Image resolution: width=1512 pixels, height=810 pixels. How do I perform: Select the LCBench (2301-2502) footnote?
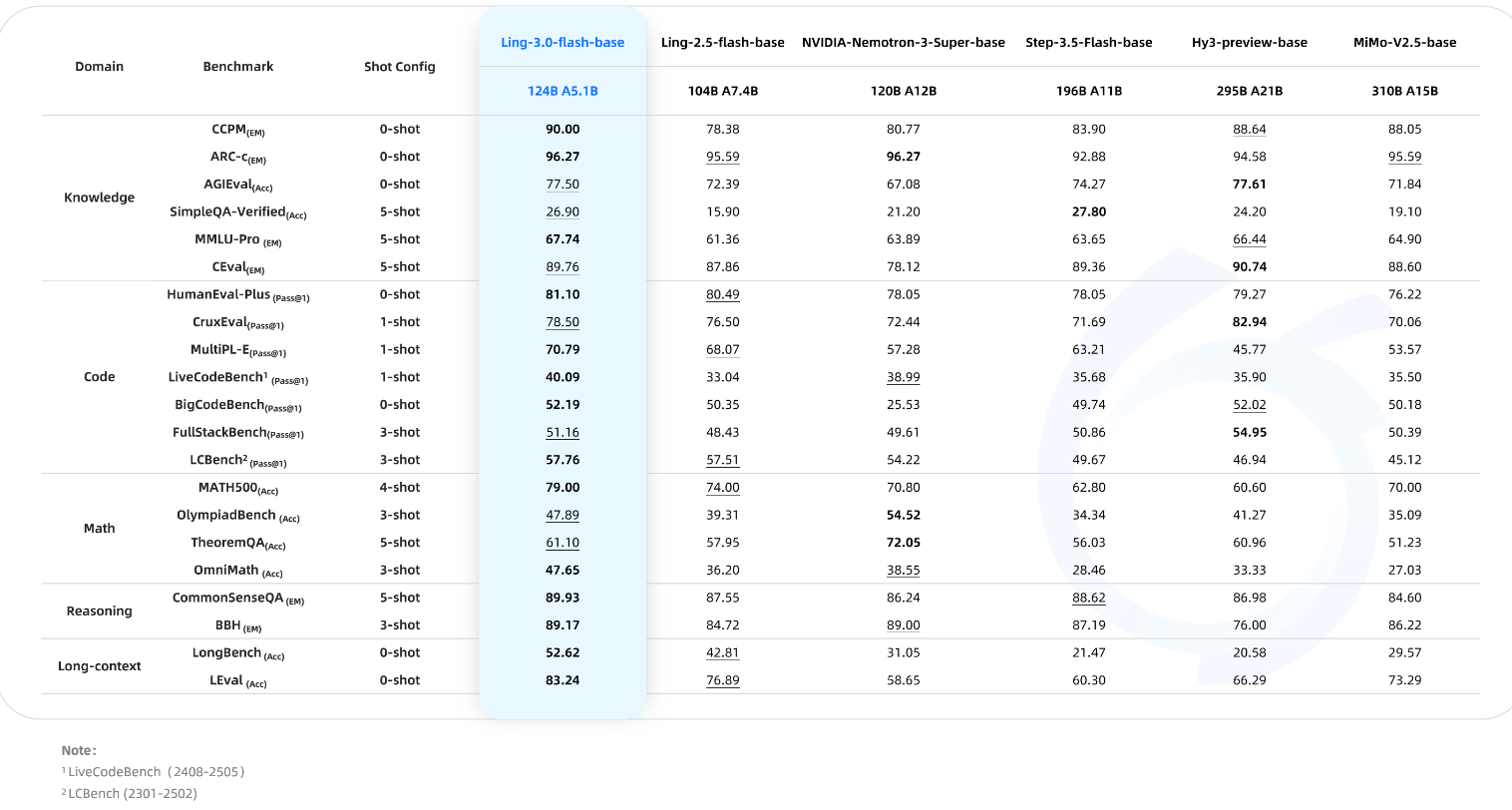tap(130, 794)
